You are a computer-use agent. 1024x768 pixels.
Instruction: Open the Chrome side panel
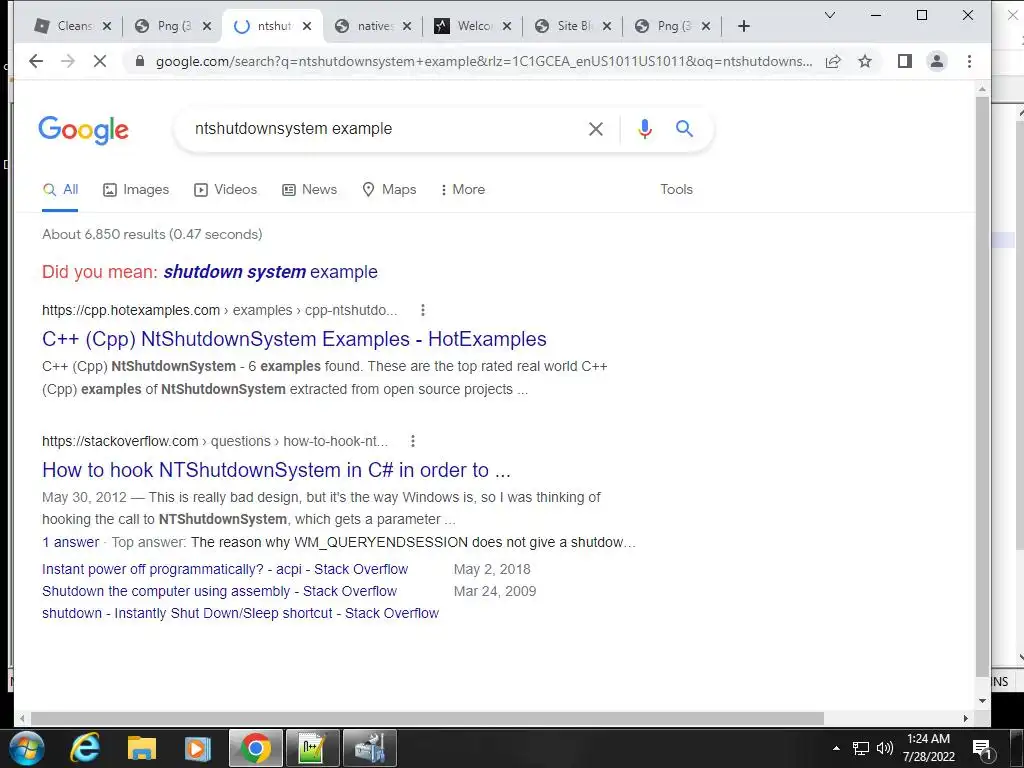pos(904,61)
